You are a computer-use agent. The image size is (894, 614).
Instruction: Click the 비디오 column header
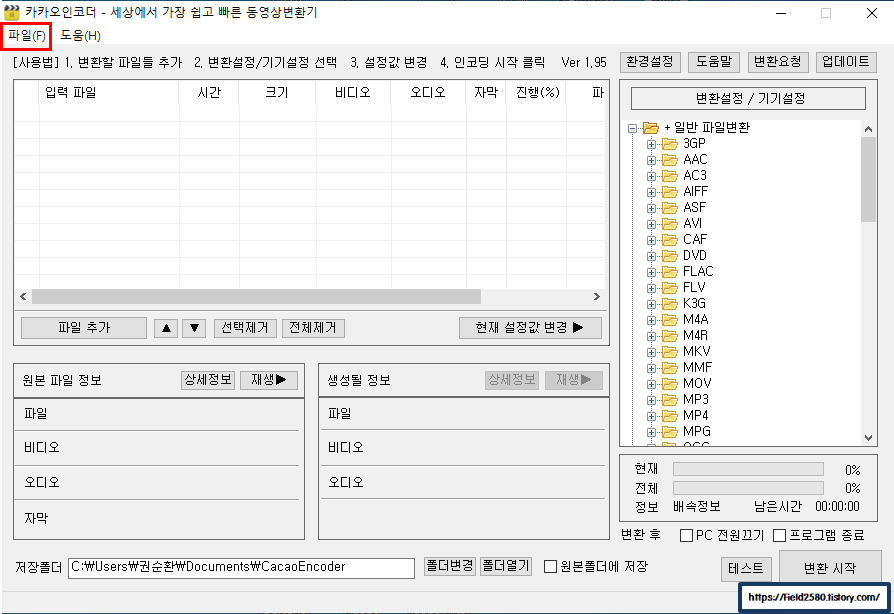[x=353, y=93]
